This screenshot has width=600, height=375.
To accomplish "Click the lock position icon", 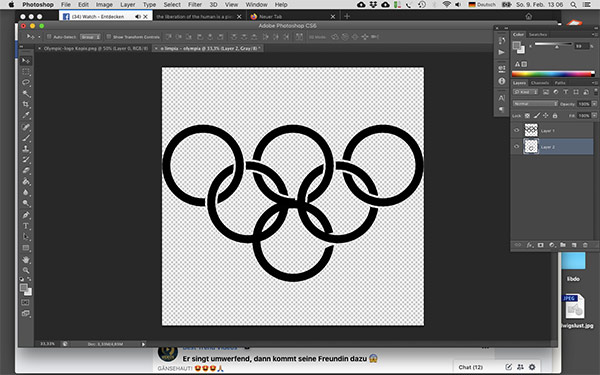I will 546,116.
